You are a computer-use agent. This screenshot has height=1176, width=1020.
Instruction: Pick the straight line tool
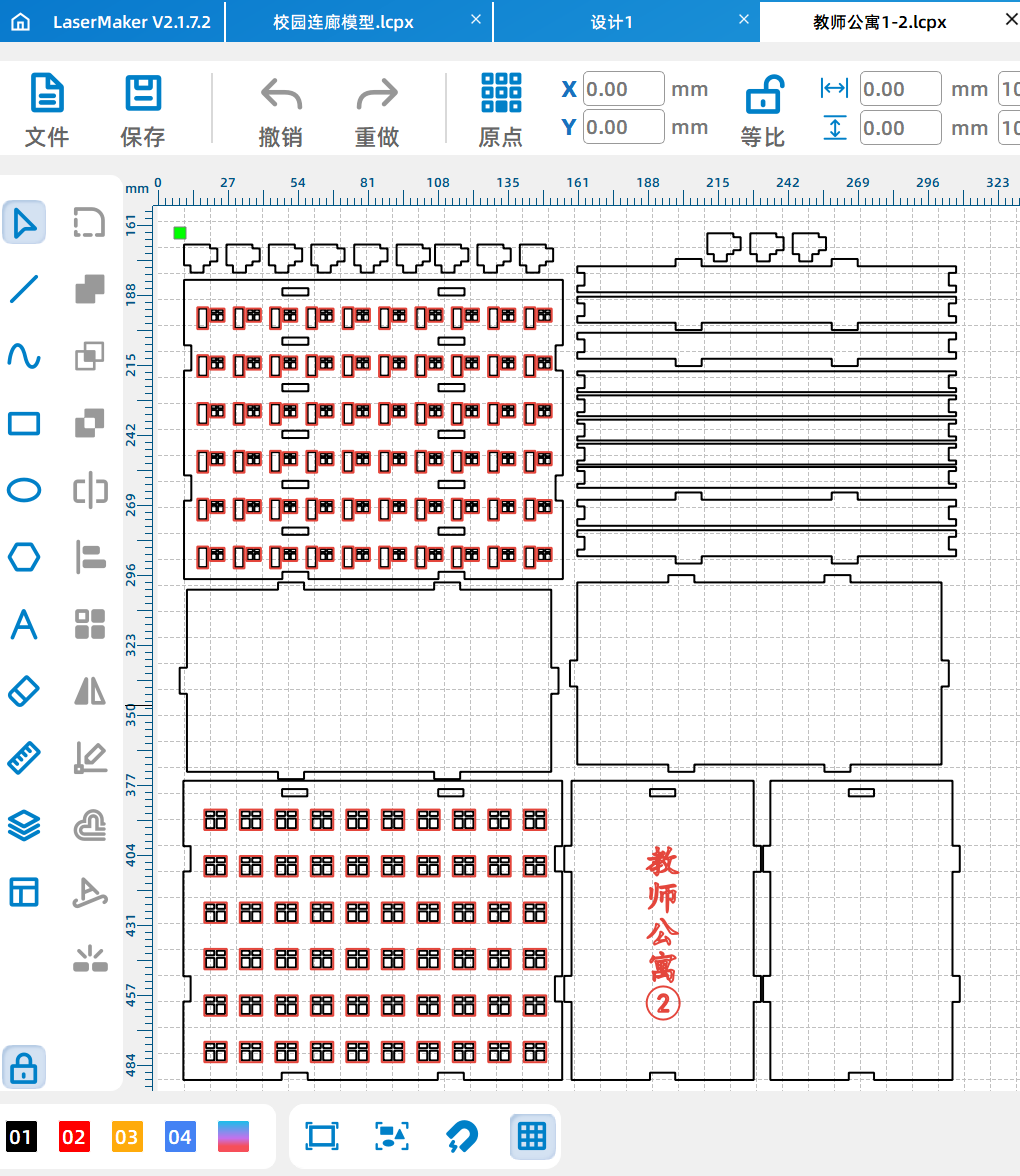coord(24,289)
